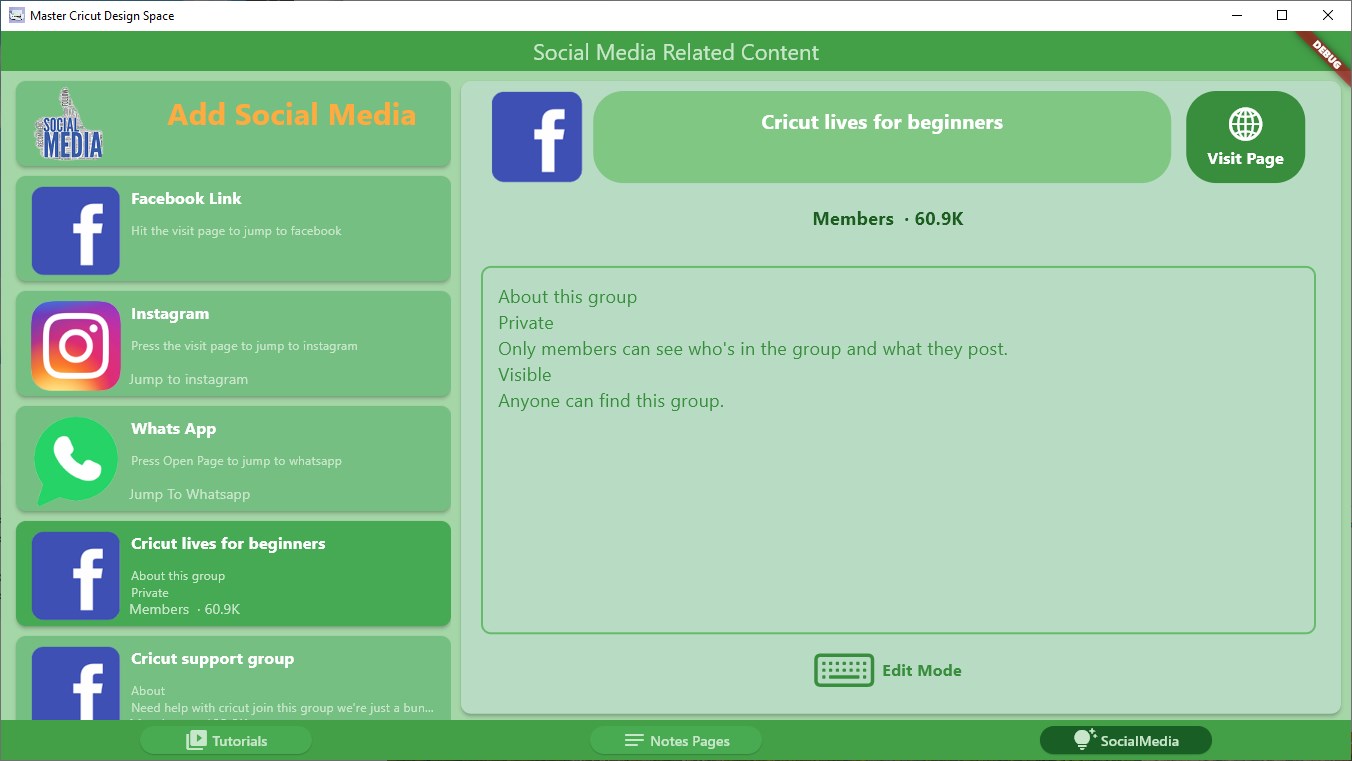Click the Add Social Media header card

tap(232, 122)
